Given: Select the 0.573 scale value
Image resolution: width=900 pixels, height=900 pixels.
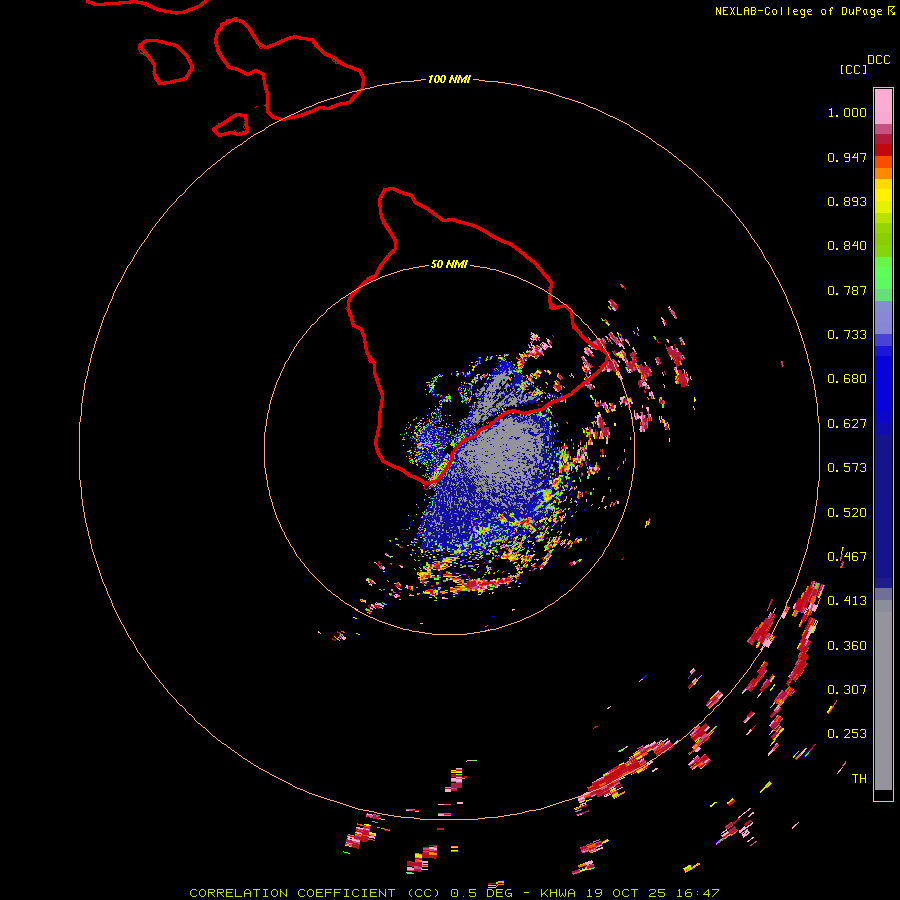Looking at the screenshot, I should [847, 468].
